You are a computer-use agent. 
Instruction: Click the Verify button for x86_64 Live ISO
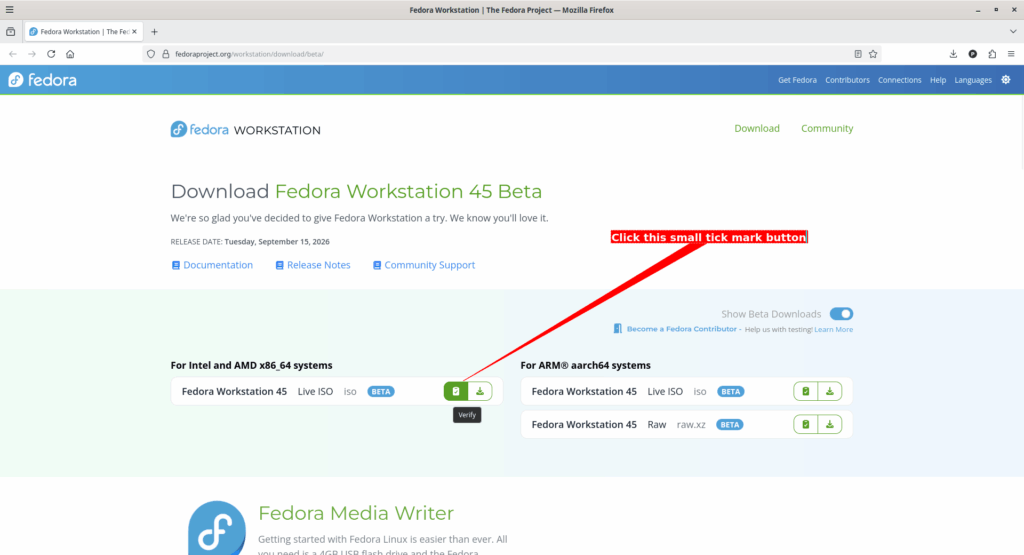[x=456, y=391]
